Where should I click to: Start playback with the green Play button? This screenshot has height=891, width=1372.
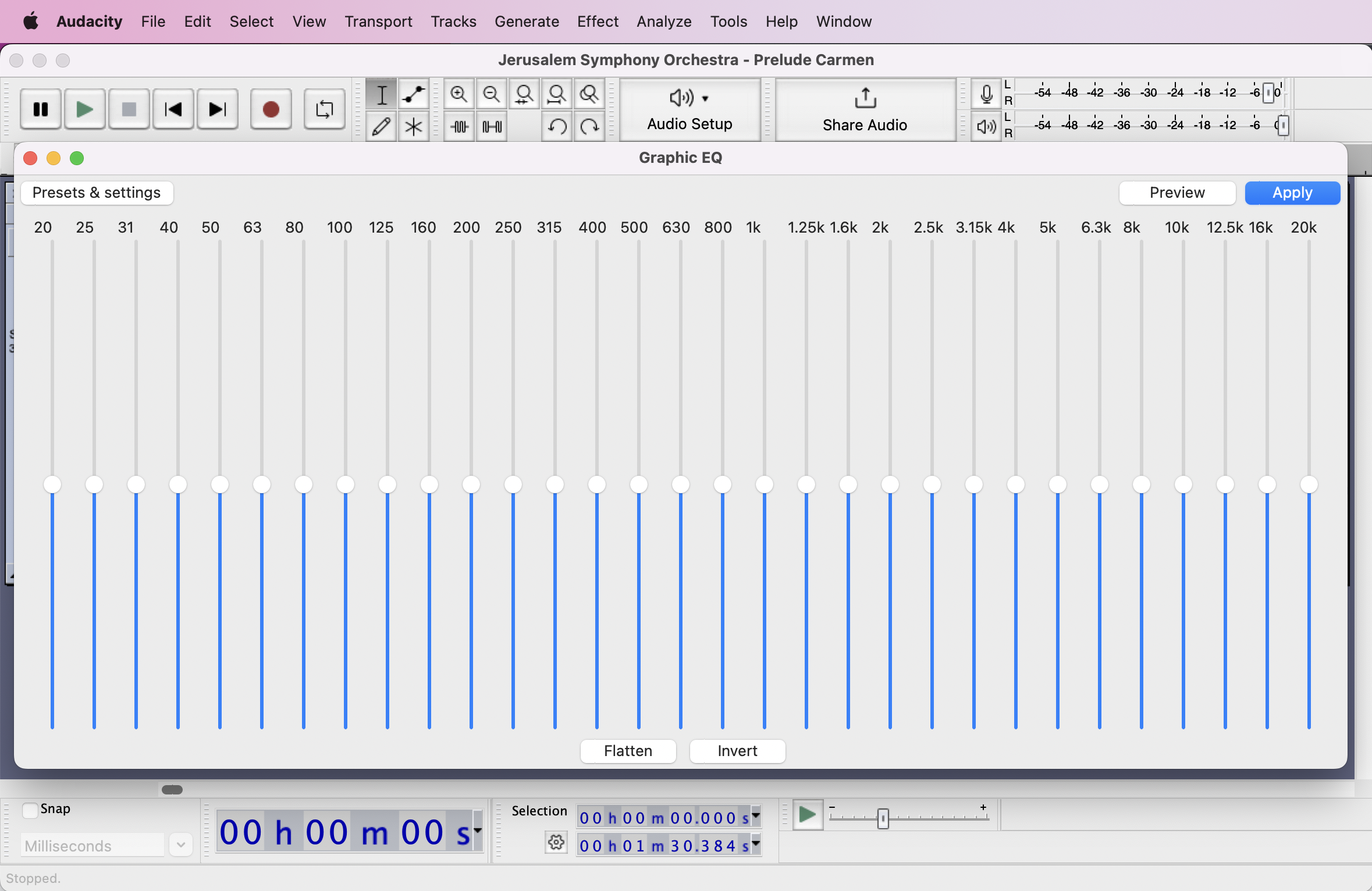pos(85,109)
